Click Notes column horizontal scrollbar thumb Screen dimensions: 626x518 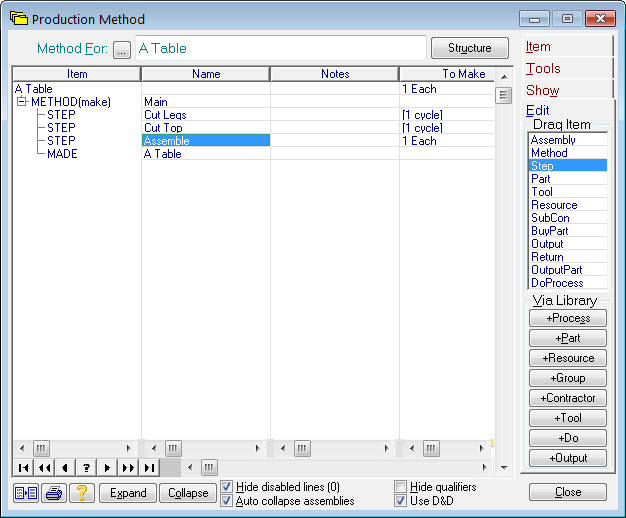(302, 448)
